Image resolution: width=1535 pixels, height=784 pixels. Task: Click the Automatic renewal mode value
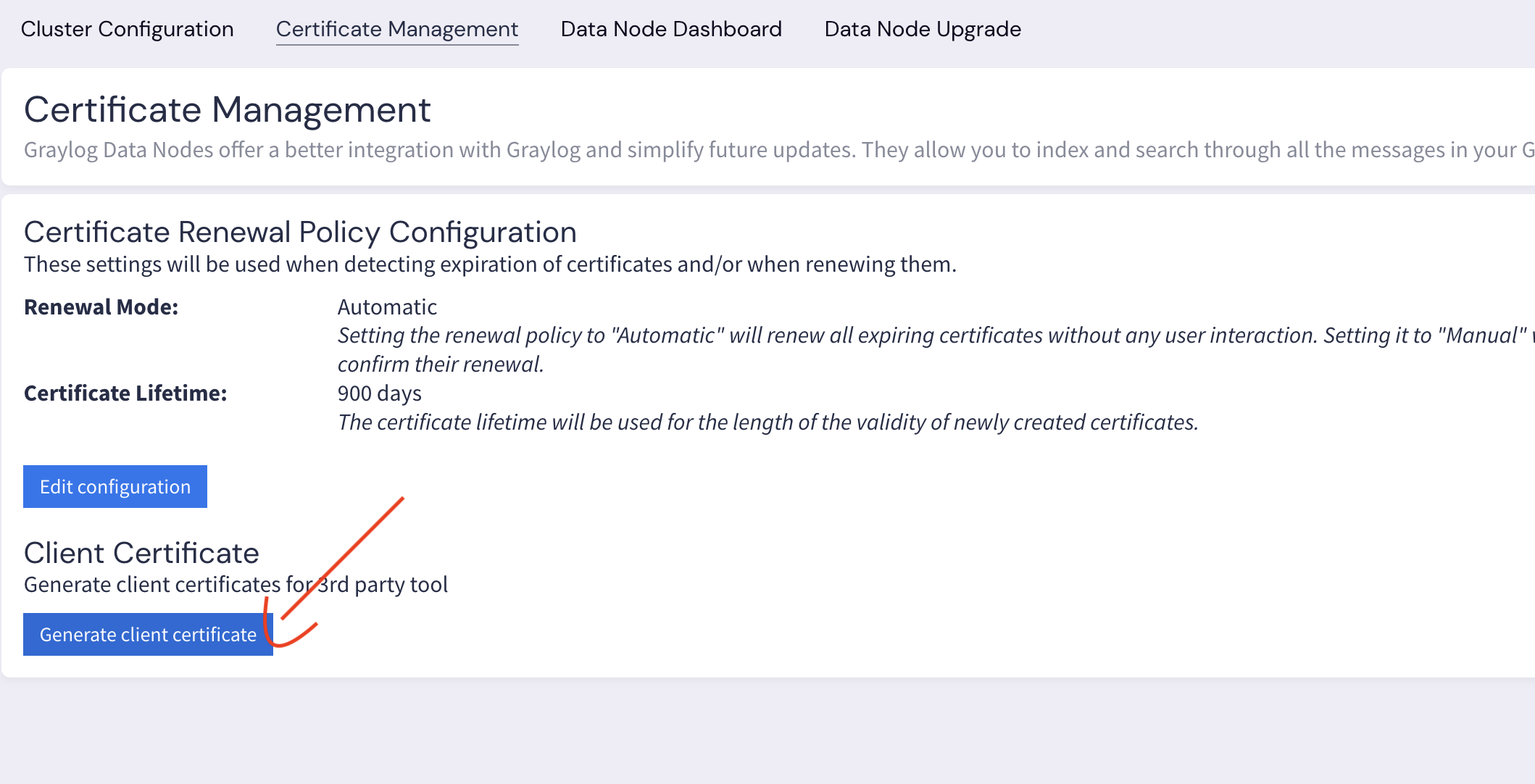[x=387, y=307]
